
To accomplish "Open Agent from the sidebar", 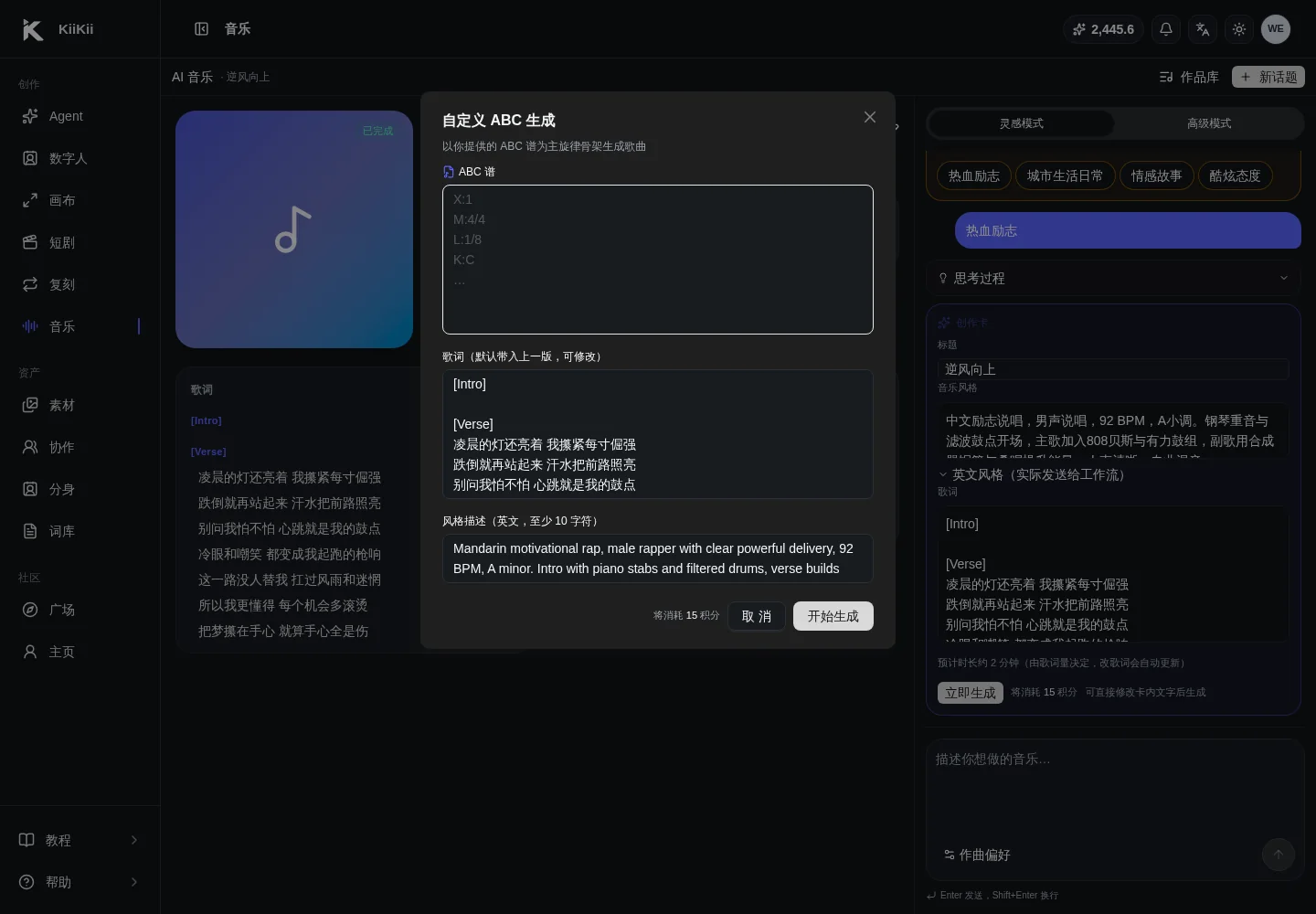I will click(x=80, y=116).
